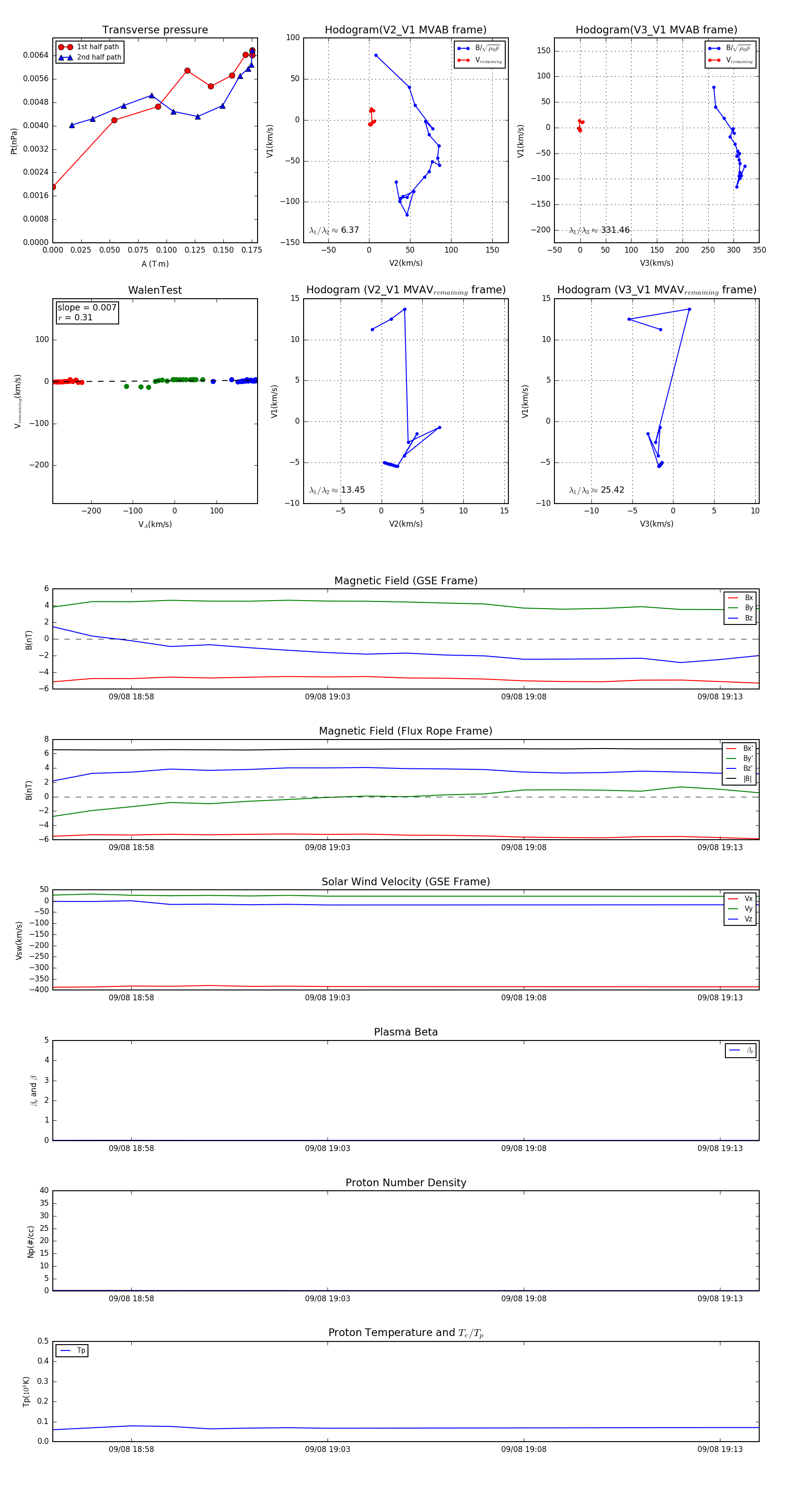Screen dimensions: 812x1489
Task: Click the "Magnetic Field (Flux Rope Frame)" title
Action: [406, 731]
